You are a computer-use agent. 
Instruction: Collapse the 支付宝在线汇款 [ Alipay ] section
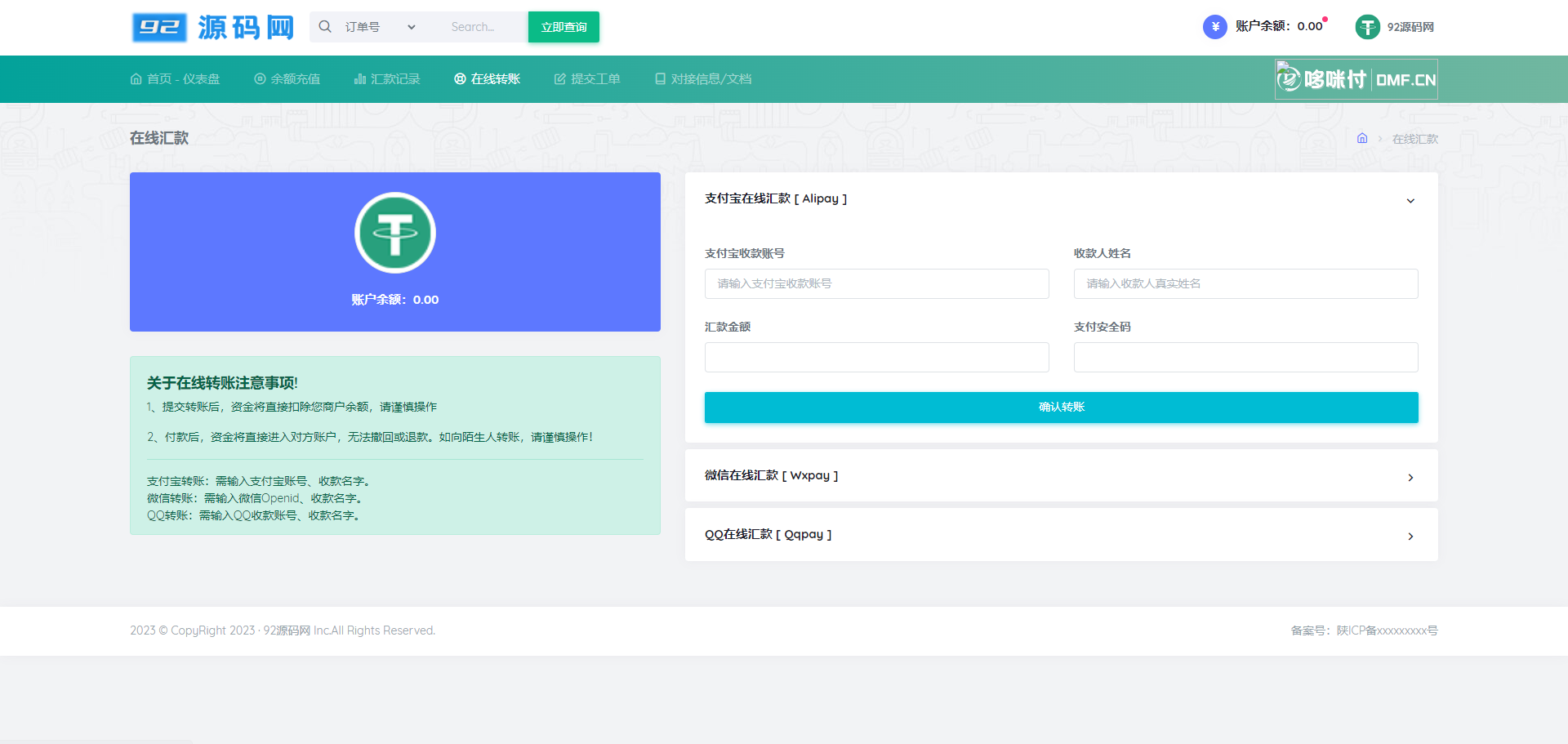pos(1061,198)
